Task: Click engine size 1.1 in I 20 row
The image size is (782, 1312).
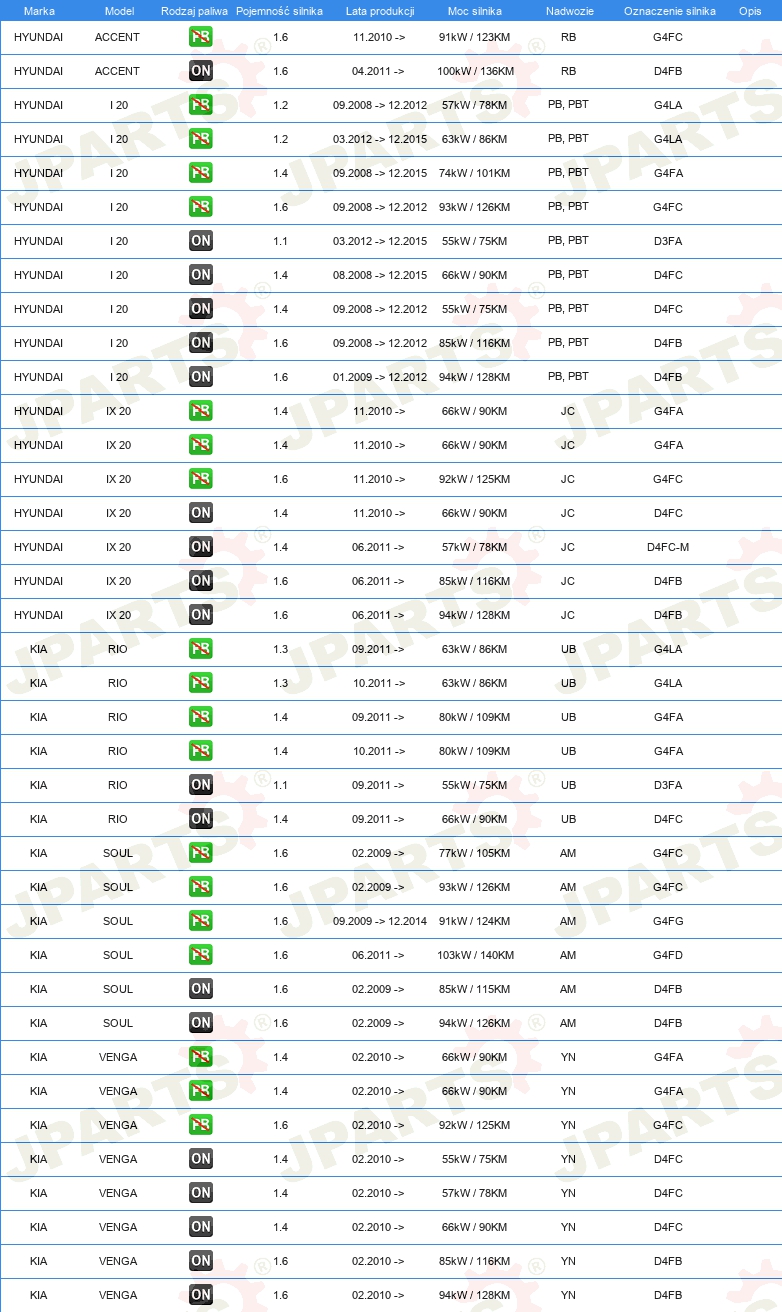Action: point(280,241)
